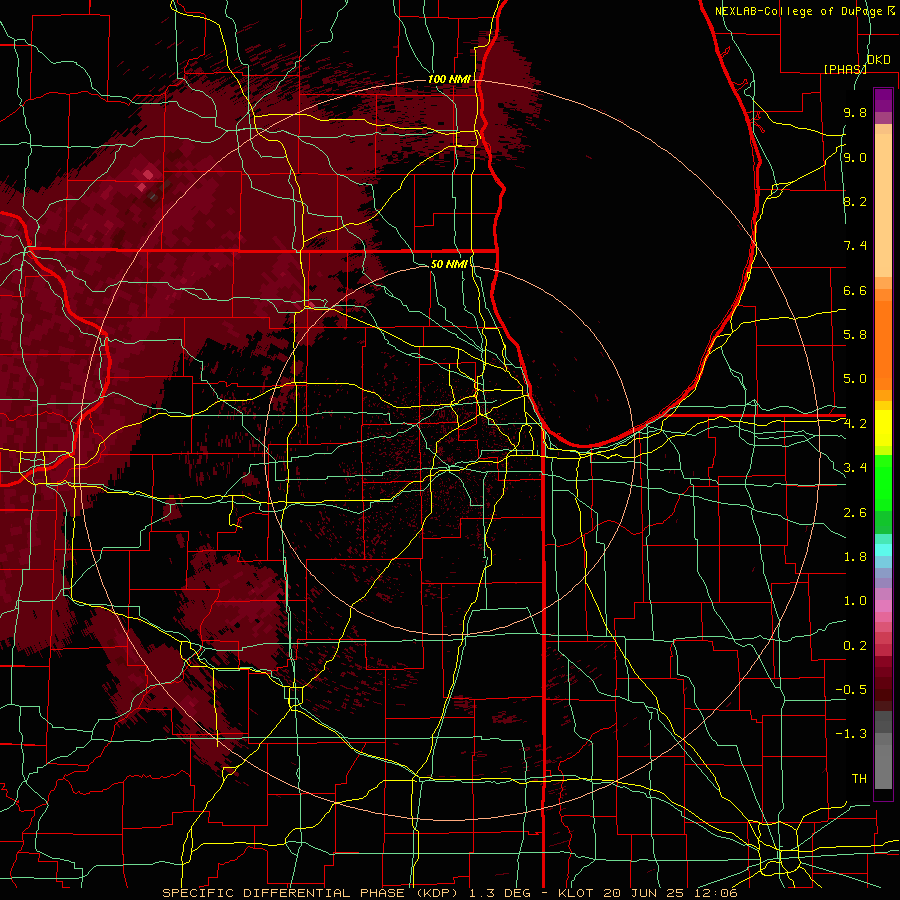
Task: Click the 9.8 value on the scale
Action: [855, 112]
